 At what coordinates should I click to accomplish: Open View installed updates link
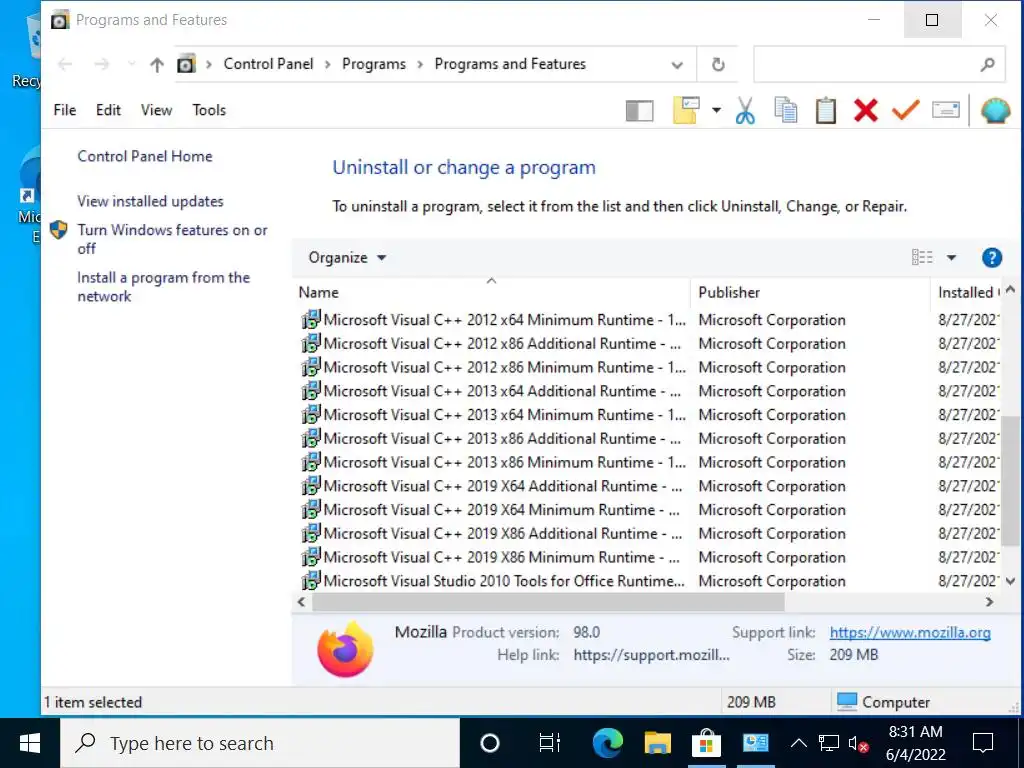(150, 201)
